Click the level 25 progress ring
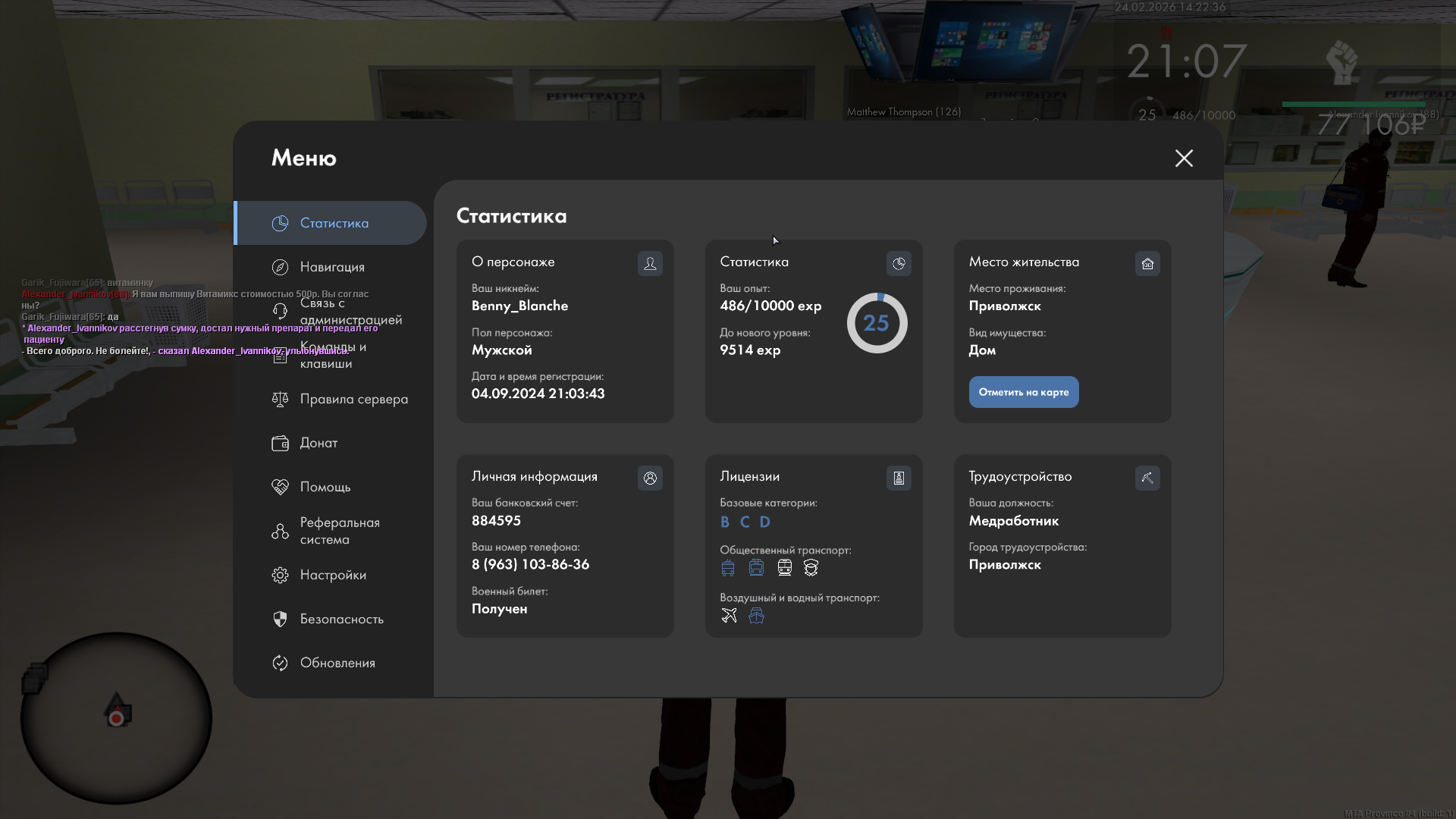The image size is (1456, 819). (x=877, y=323)
